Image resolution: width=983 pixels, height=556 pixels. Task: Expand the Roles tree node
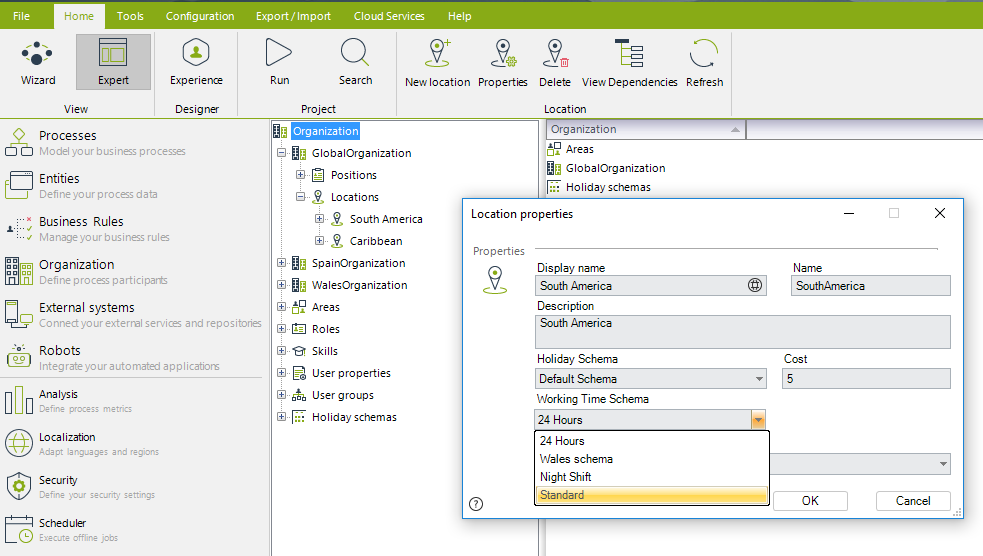pos(281,328)
